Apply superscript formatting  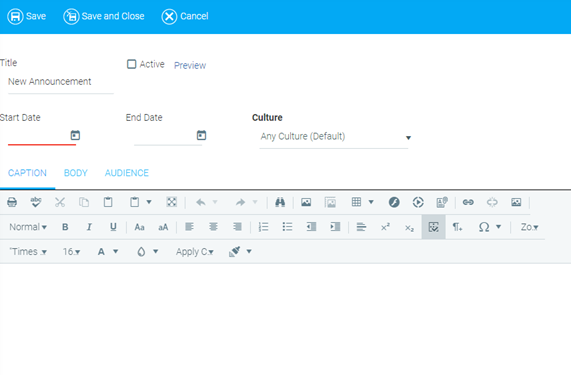click(385, 227)
